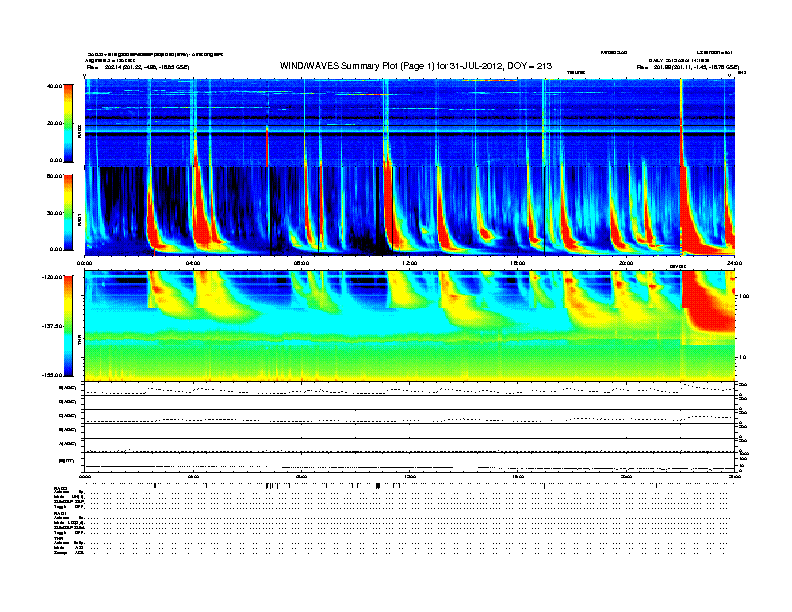Click the WIND/WAVES Summary Plot title
The image size is (792, 612).
416,66
